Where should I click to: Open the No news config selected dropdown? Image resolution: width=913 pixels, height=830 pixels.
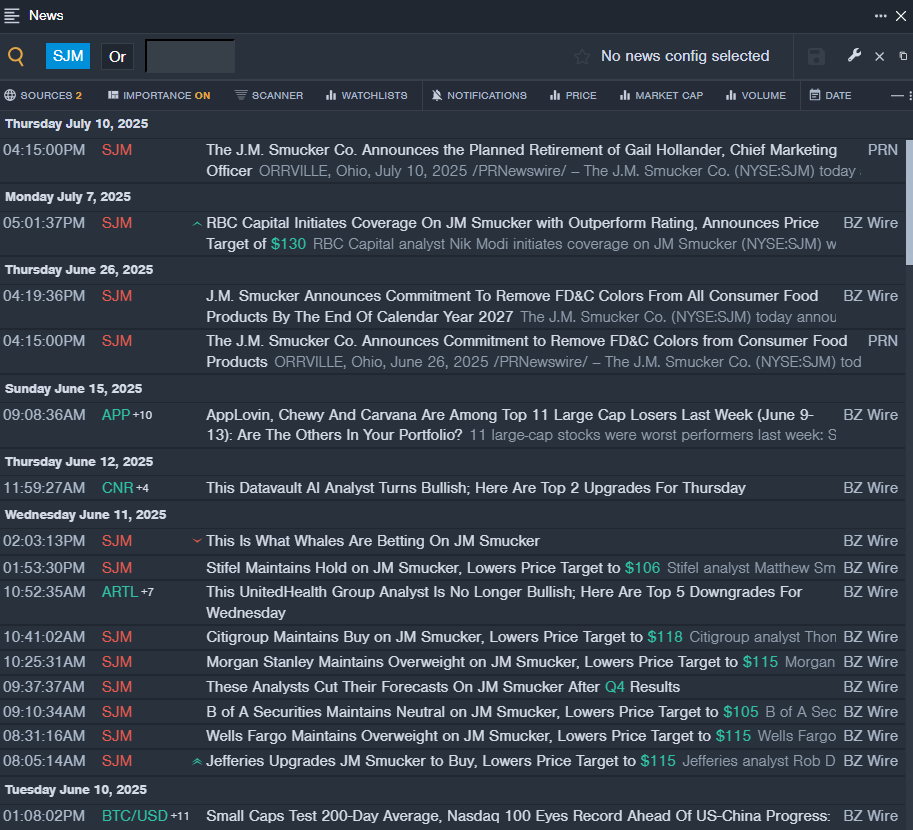[x=685, y=56]
